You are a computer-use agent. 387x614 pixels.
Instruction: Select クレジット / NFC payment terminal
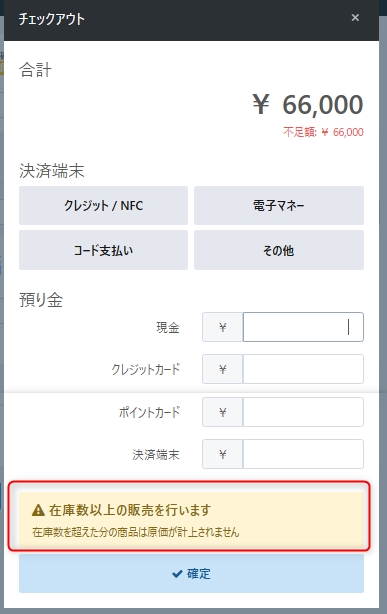103,206
